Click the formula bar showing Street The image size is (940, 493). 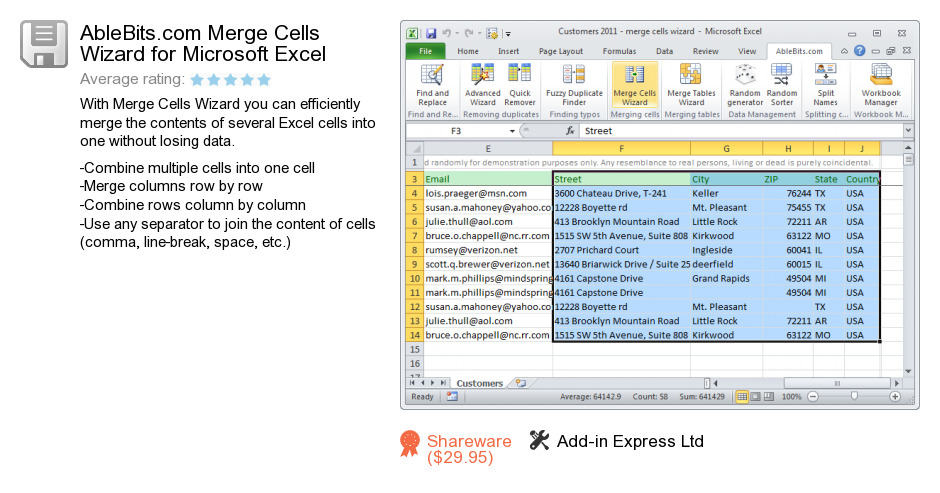[743, 131]
